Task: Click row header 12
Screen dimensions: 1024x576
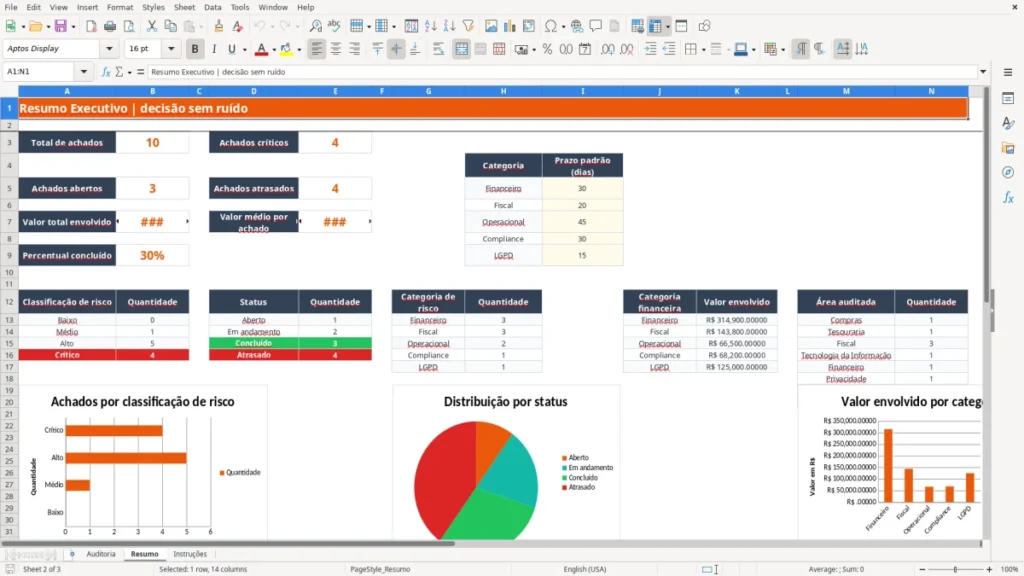Action: [x=9, y=302]
